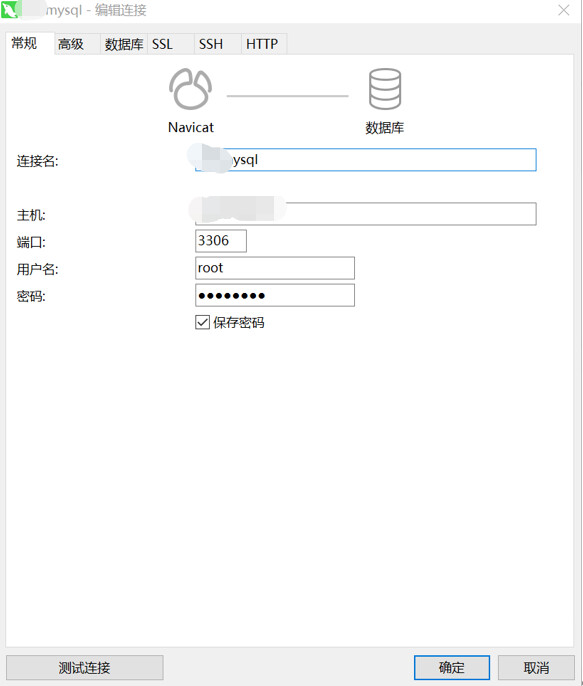Click the Navicat text under the logo
Screen dimensions: 583x686
tap(191, 127)
